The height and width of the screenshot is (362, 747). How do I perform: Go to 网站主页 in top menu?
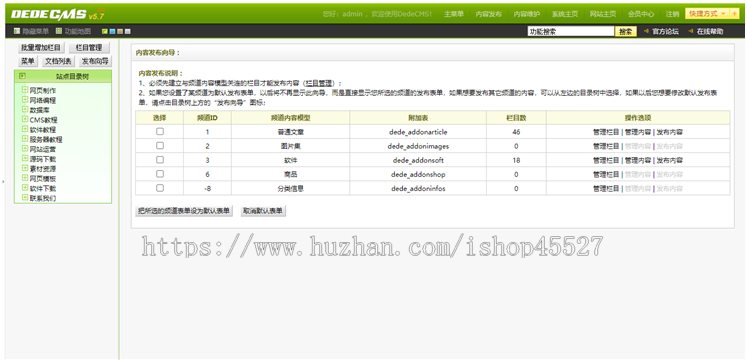pos(603,14)
